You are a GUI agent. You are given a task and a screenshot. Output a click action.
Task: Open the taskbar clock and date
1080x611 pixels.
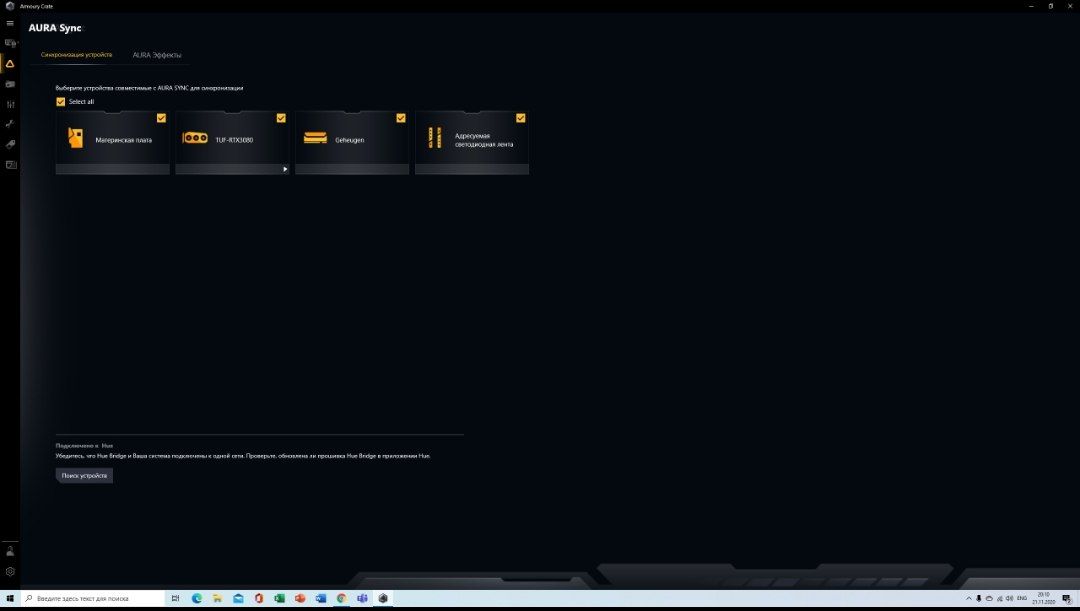(x=1043, y=599)
